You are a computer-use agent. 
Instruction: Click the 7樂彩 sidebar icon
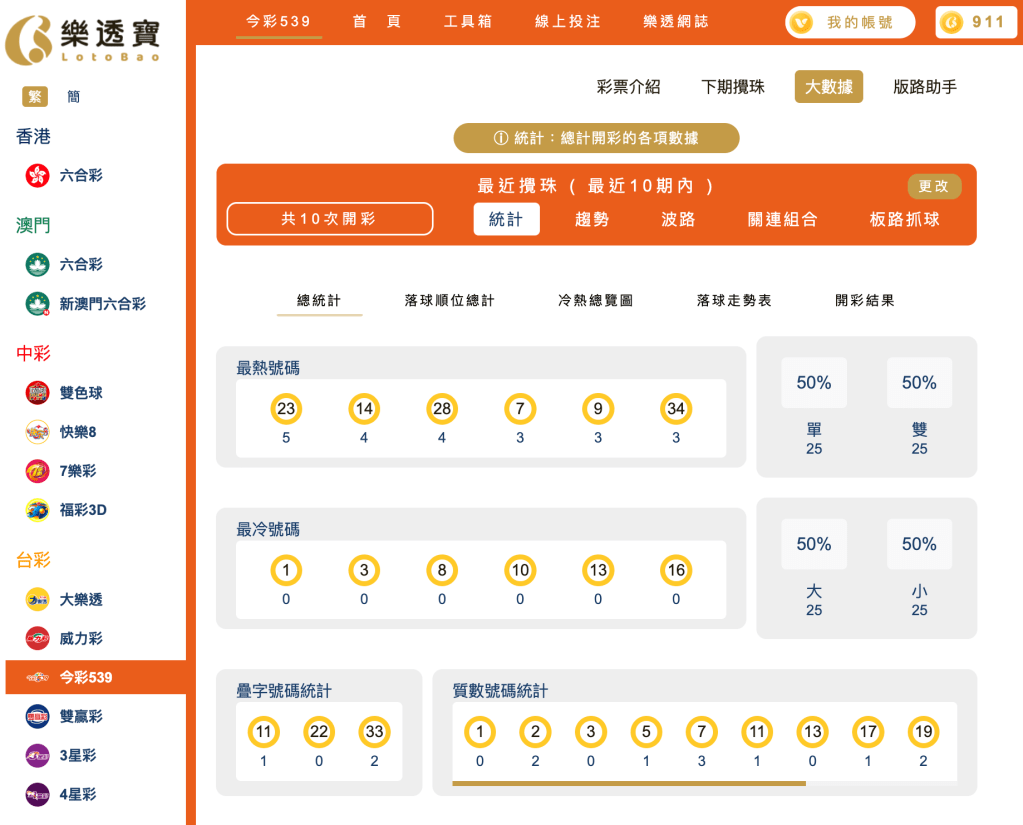(x=34, y=471)
